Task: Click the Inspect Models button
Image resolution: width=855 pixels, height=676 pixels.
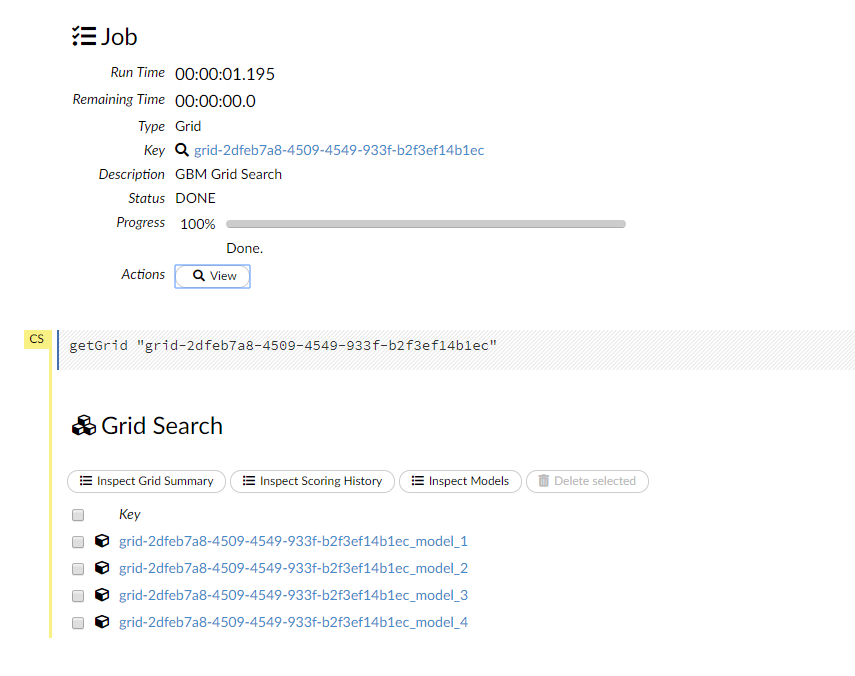Action: tap(460, 481)
